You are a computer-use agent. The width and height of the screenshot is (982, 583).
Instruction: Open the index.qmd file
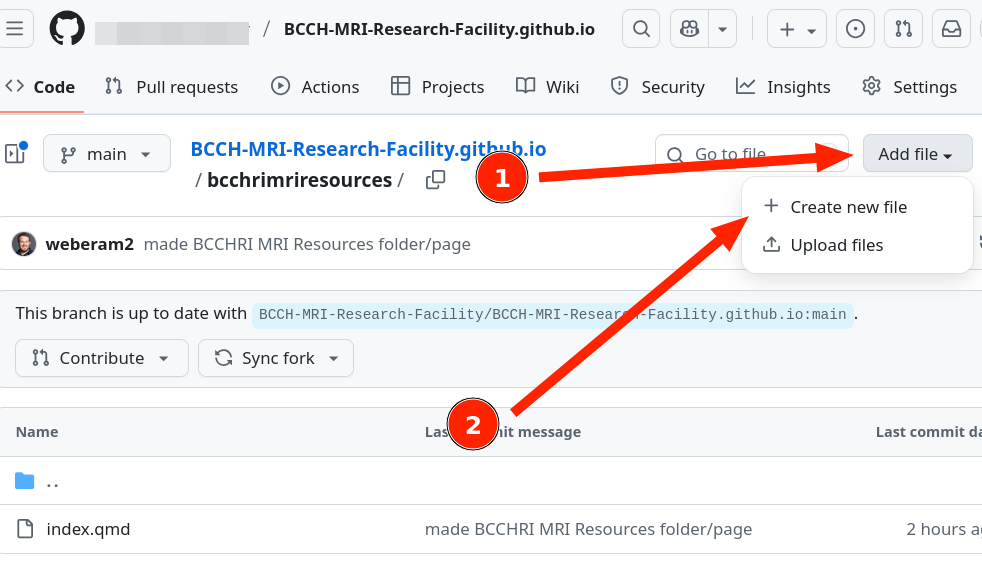tap(88, 529)
